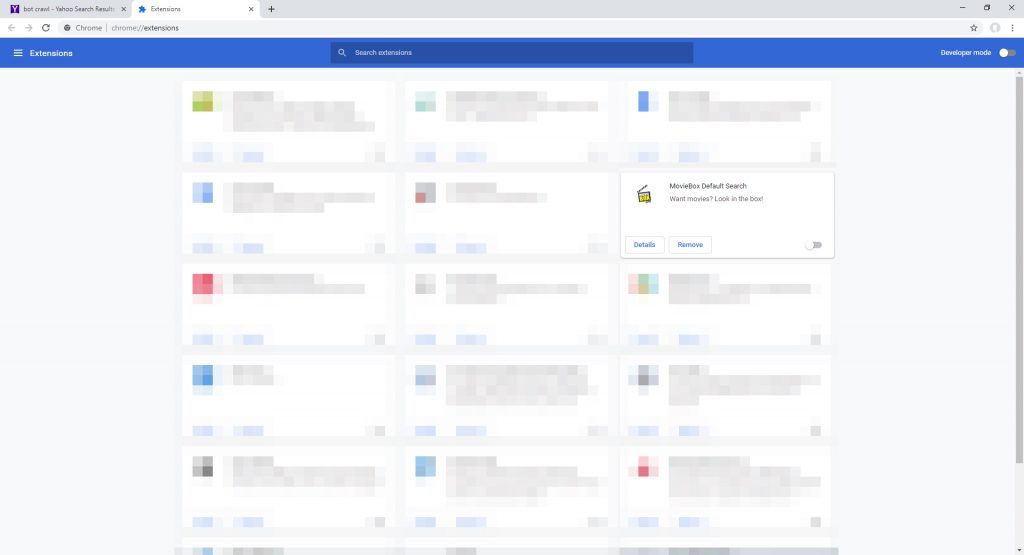Reload the extensions page
This screenshot has height=555, width=1024.
(x=46, y=28)
